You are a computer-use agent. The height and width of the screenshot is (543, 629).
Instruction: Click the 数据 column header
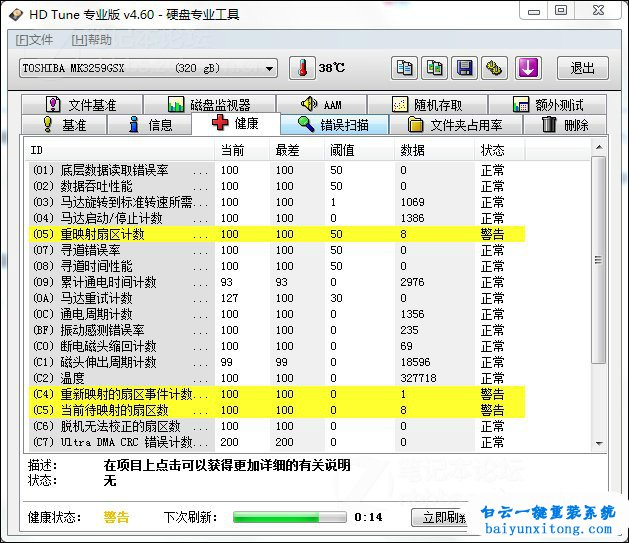(x=435, y=150)
